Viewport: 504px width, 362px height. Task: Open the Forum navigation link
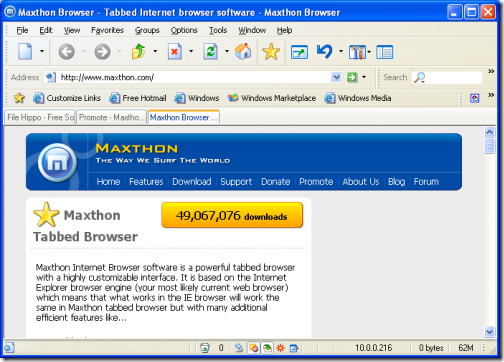pos(426,182)
